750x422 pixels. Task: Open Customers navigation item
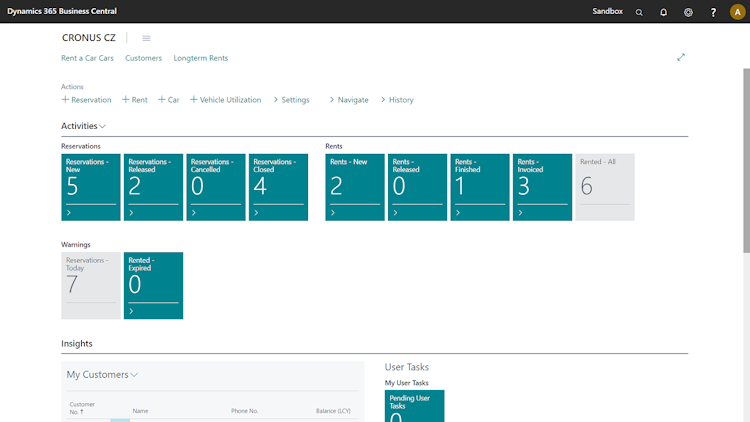[143, 58]
